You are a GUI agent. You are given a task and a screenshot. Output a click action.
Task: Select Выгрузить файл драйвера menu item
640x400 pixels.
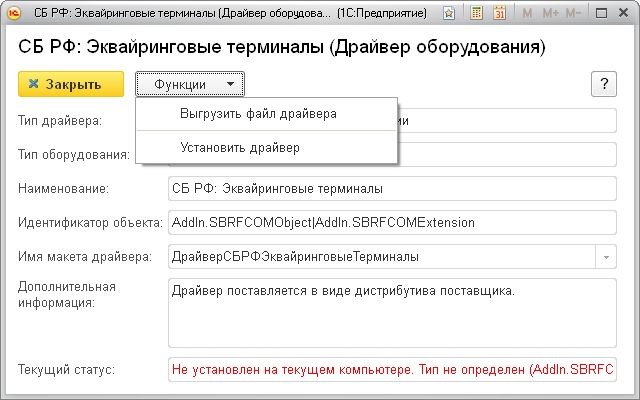[x=258, y=114]
